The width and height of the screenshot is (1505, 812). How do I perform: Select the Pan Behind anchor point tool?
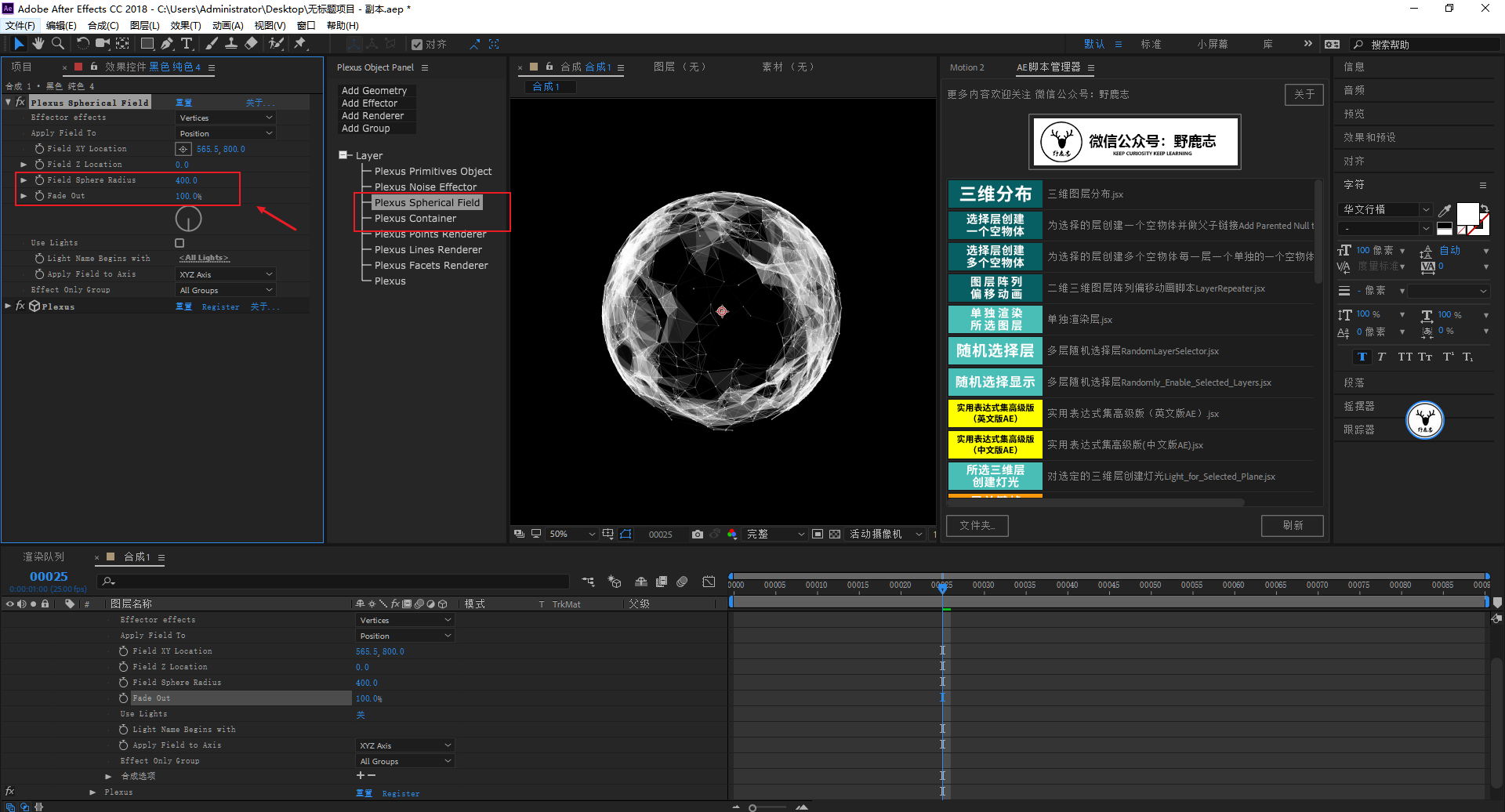(x=123, y=44)
